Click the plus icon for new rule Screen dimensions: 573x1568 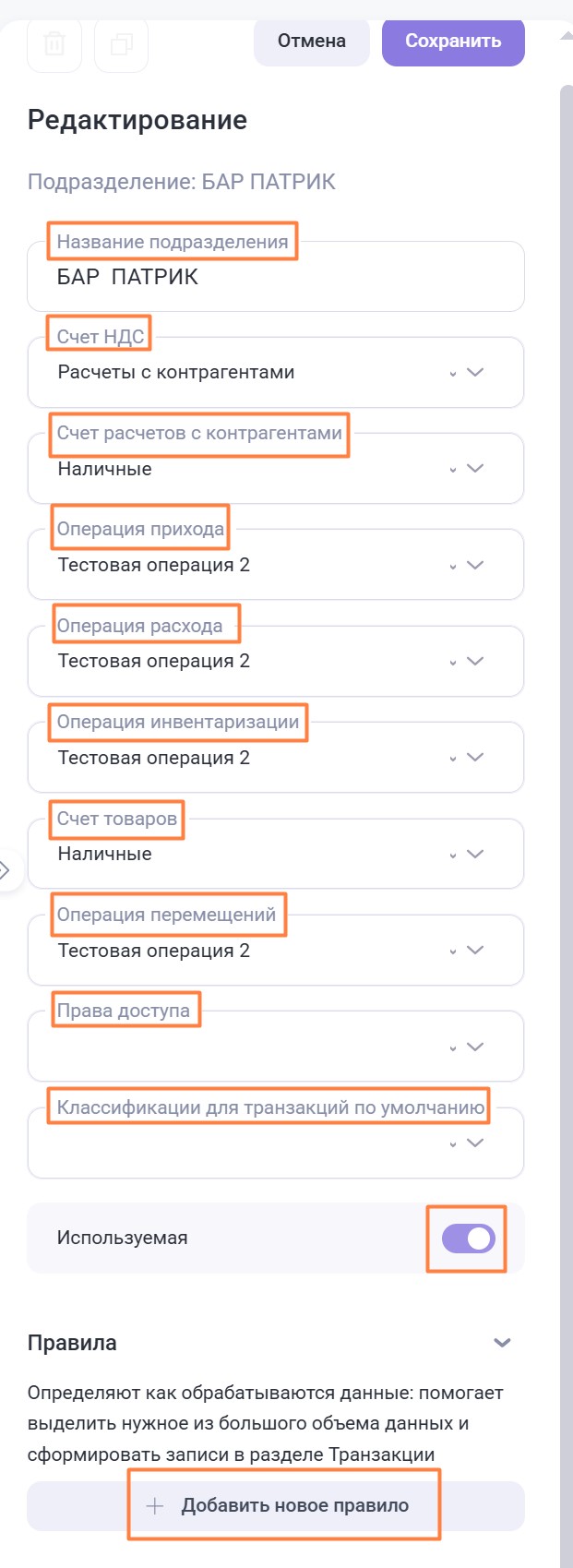tap(155, 1506)
